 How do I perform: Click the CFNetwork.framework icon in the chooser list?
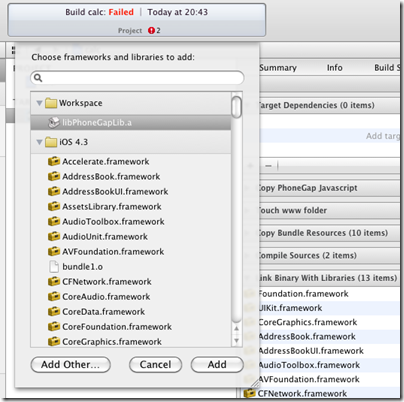54,282
